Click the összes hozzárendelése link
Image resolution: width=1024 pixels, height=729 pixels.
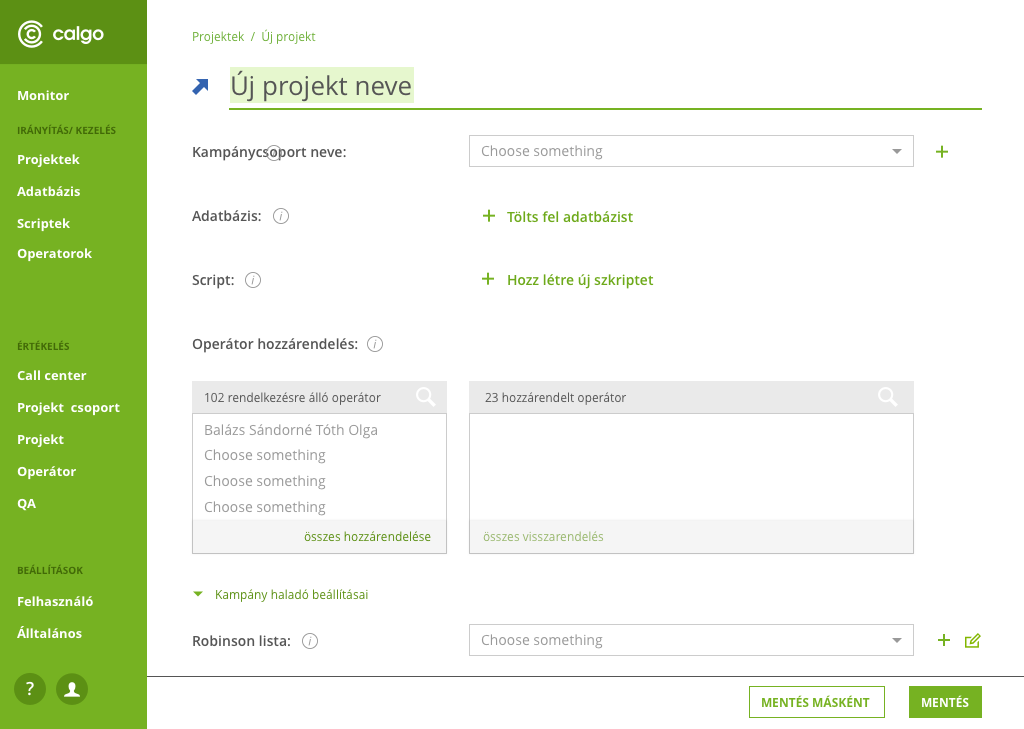[367, 537]
